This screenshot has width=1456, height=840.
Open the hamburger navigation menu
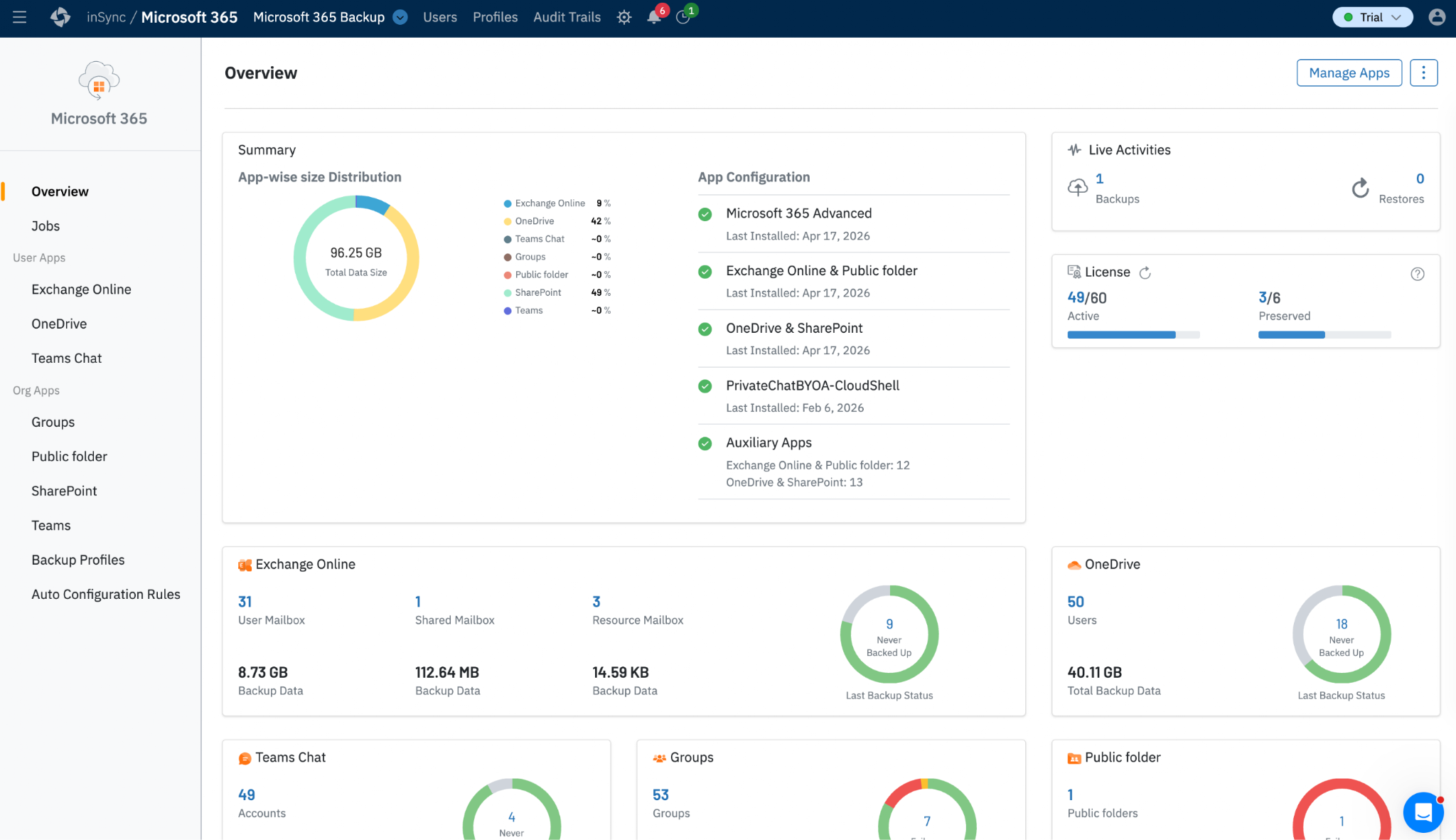19,17
